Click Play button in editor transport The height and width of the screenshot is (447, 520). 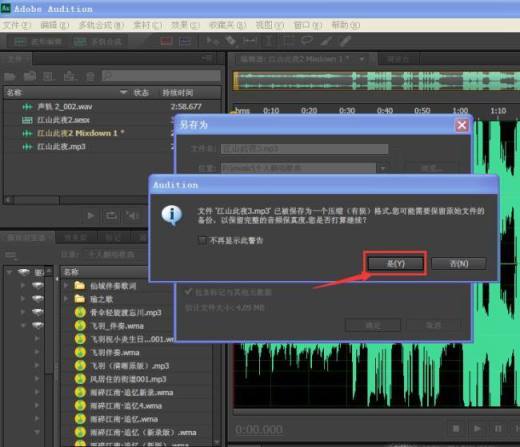pos(477,429)
